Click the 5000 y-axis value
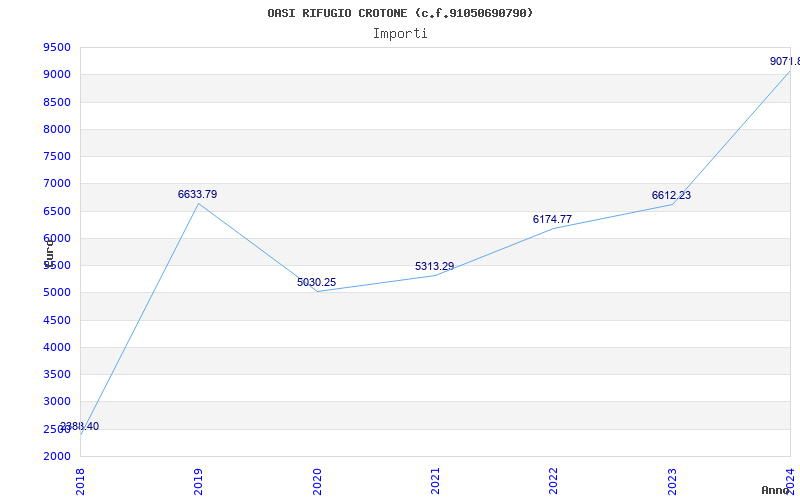 57,293
